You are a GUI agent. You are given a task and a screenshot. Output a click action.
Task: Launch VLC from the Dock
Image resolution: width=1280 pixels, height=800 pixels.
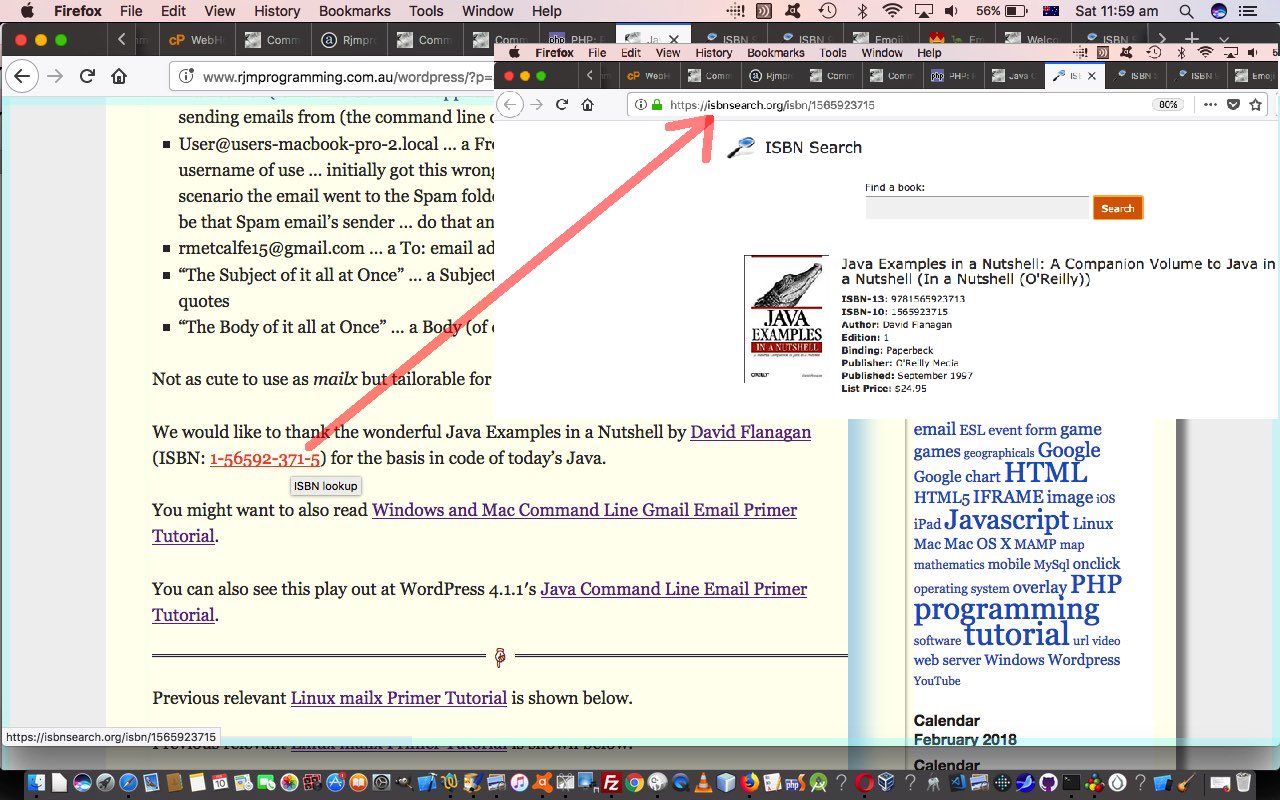[x=703, y=783]
